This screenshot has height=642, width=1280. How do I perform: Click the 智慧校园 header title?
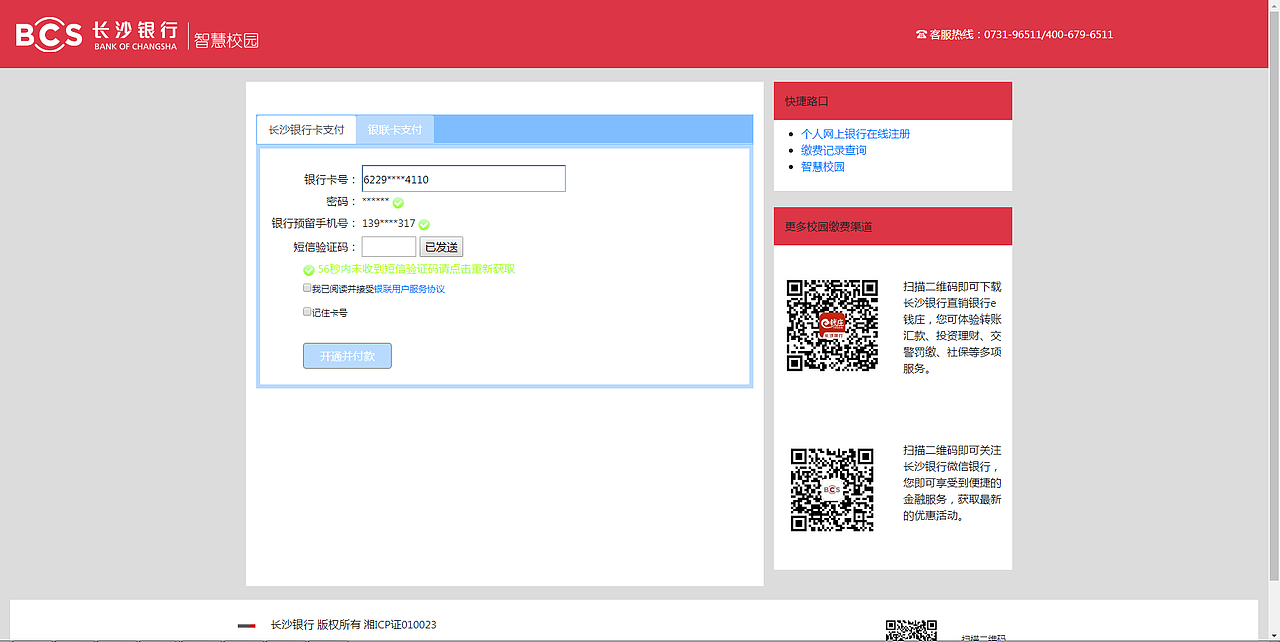click(226, 40)
